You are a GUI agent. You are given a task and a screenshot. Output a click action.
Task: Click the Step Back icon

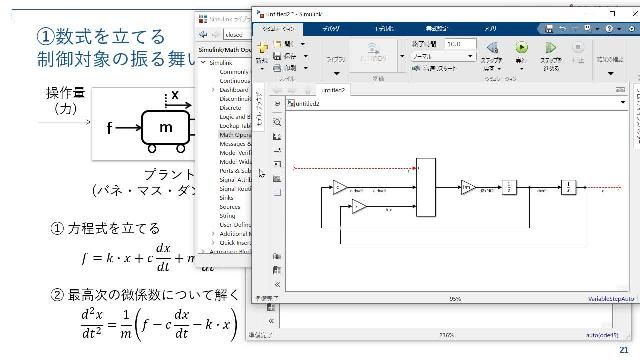point(492,48)
